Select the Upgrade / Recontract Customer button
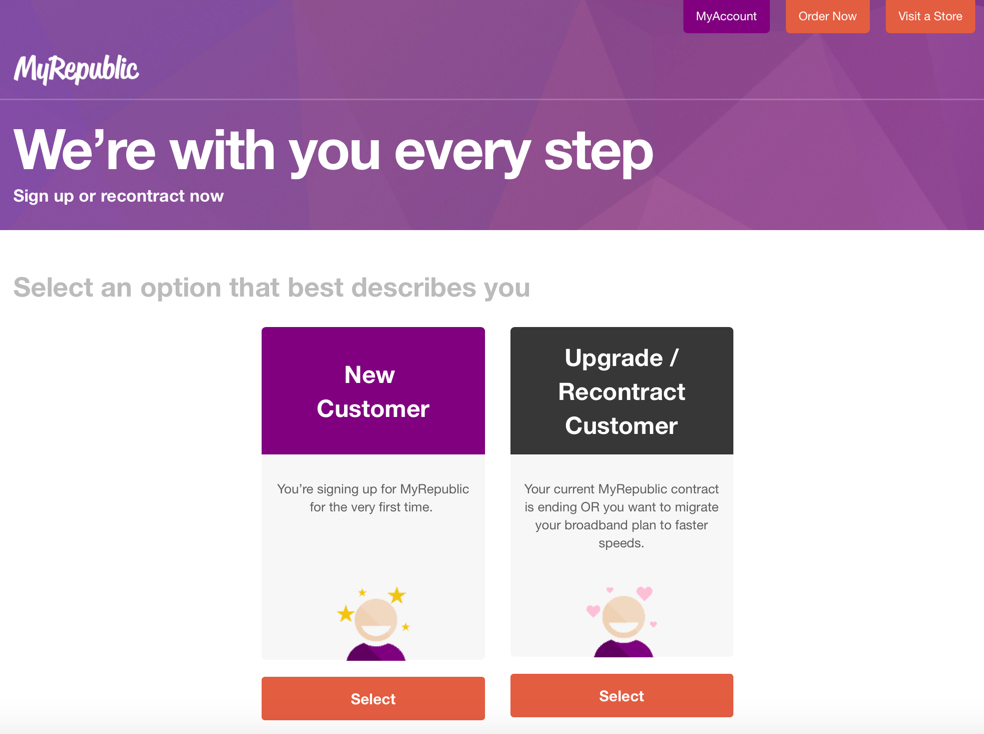Screen dimensions: 984x734 tap(621, 695)
